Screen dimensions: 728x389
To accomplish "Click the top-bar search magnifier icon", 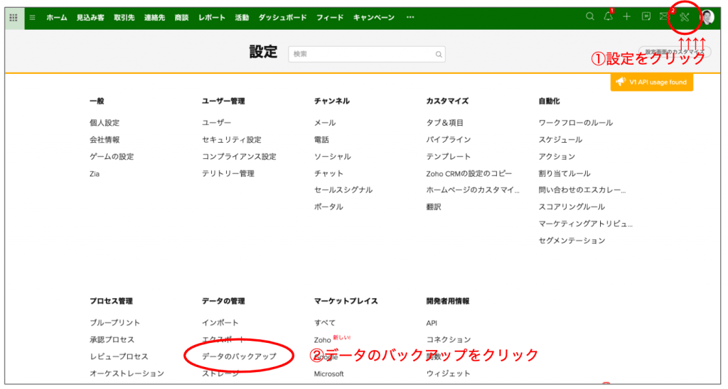I will point(590,17).
